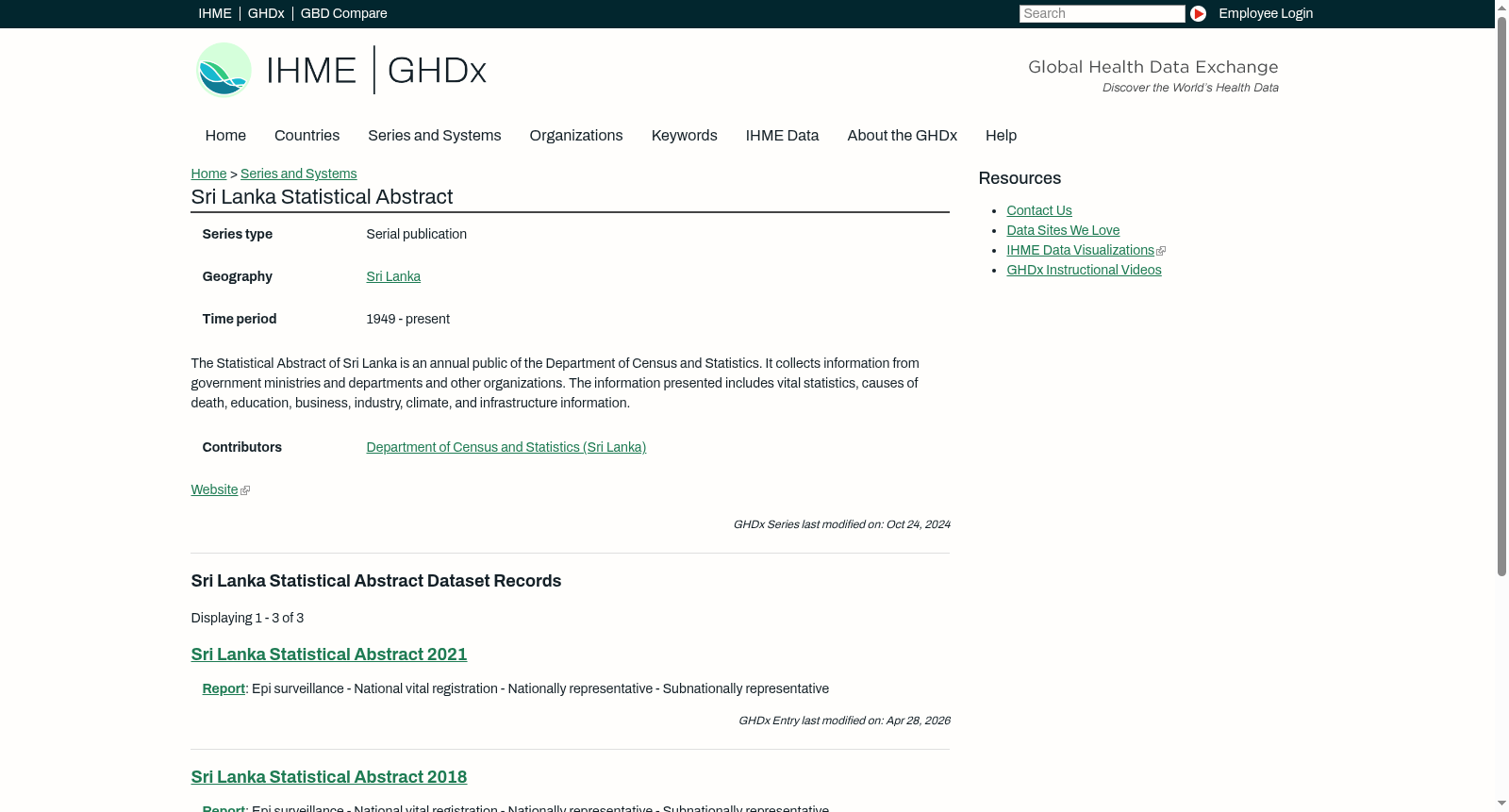
Task: Open Sri Lanka Statistical Abstract 2018 record
Action: [x=328, y=777]
